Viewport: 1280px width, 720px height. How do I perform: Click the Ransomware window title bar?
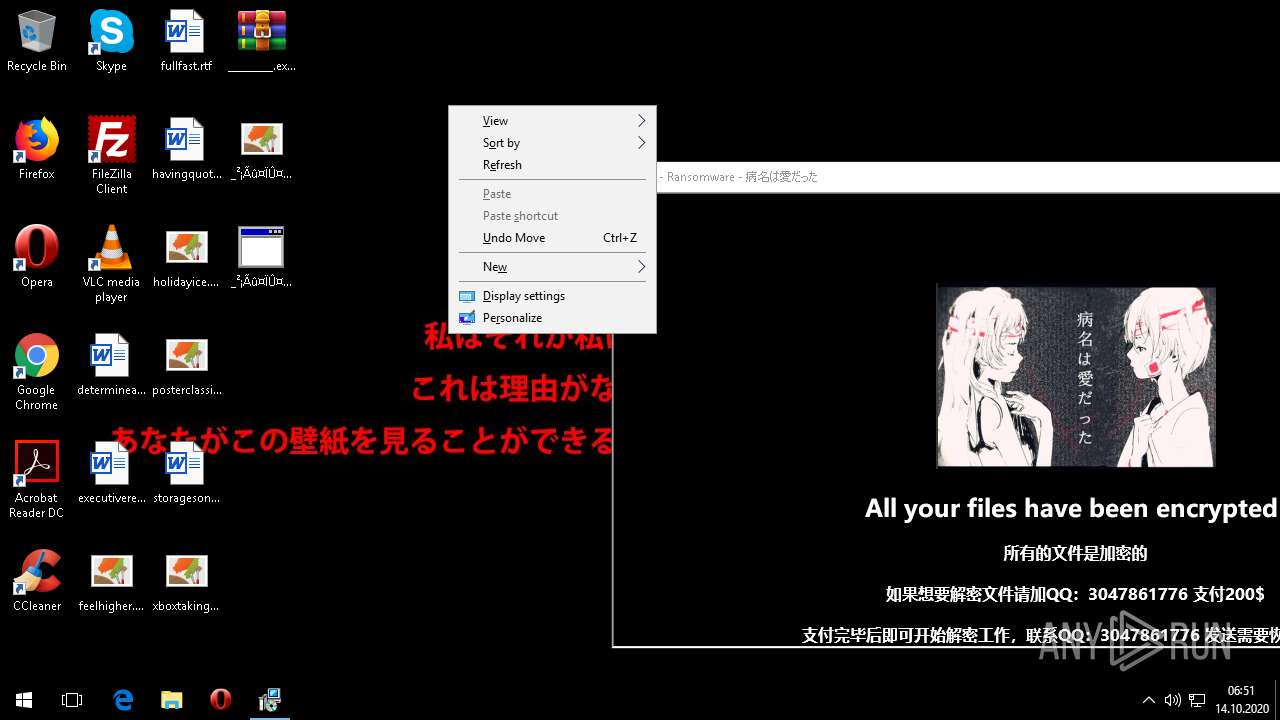(968, 177)
